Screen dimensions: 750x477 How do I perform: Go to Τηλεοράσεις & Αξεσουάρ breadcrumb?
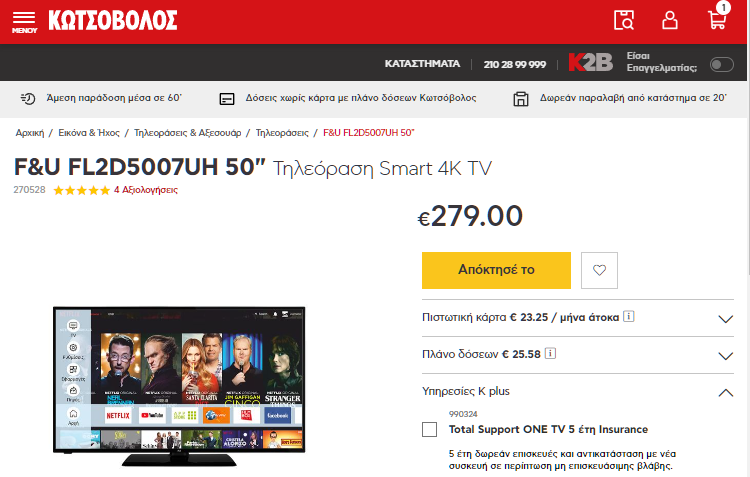(188, 133)
